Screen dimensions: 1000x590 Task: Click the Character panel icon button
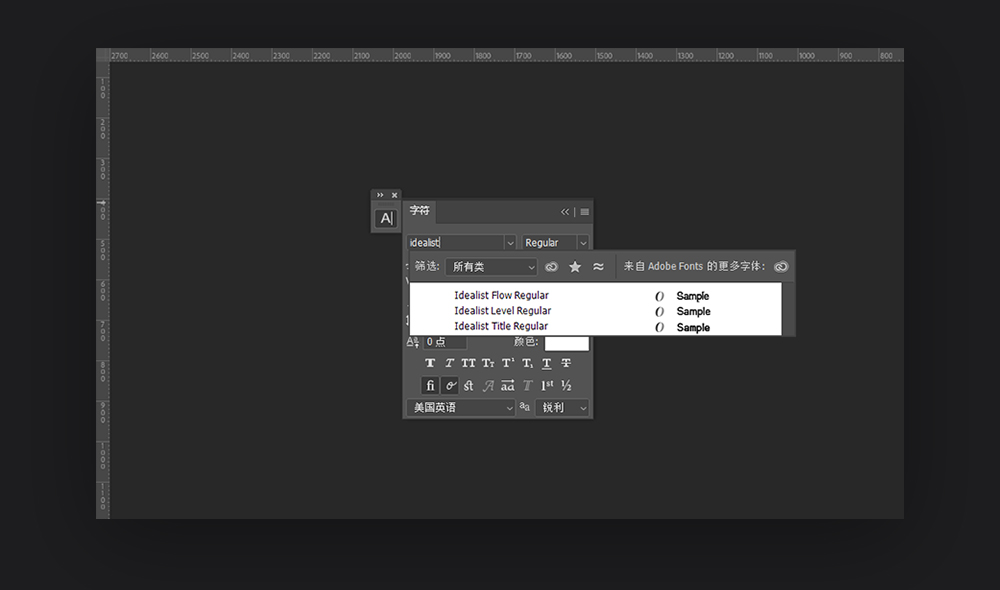click(386, 218)
